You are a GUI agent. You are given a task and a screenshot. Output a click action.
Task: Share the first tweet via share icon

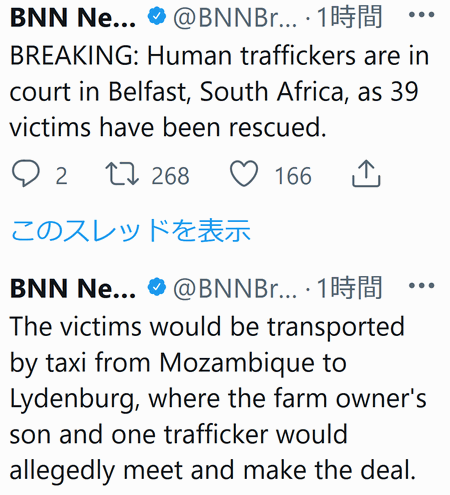point(366,173)
